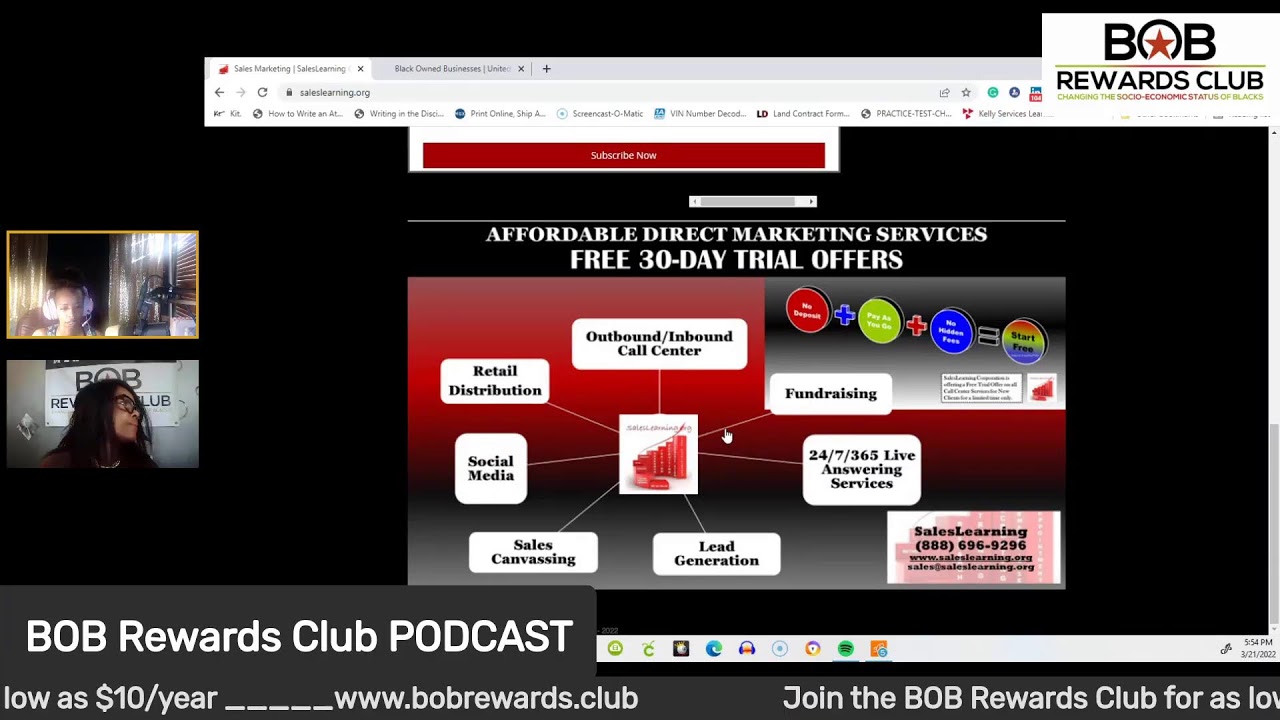The width and height of the screenshot is (1280, 720).
Task: Click the Social Media box
Action: click(491, 468)
